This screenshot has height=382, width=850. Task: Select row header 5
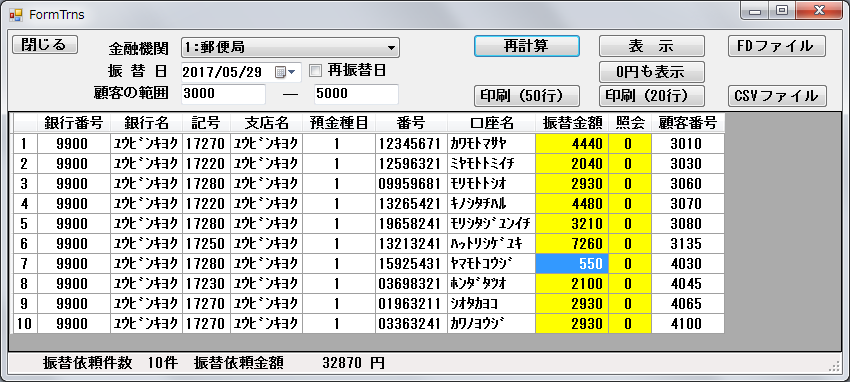[x=24, y=224]
